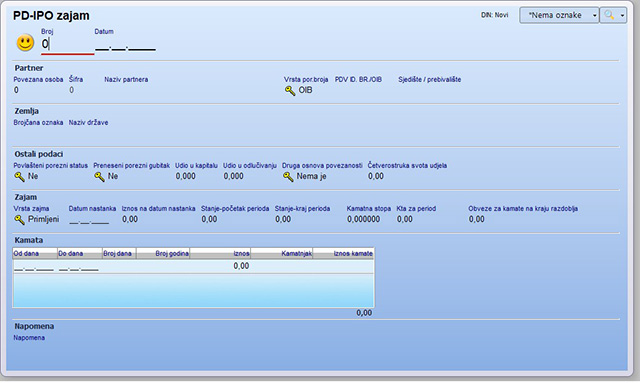
Task: Click the Primljeni loan type value
Action: (43, 219)
